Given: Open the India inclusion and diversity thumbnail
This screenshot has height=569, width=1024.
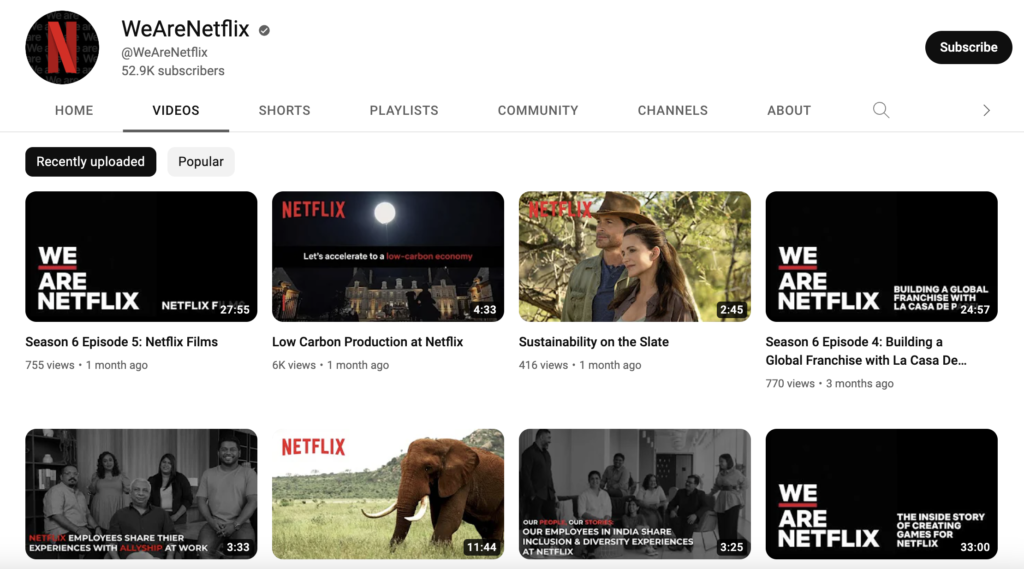Looking at the screenshot, I should 635,494.
